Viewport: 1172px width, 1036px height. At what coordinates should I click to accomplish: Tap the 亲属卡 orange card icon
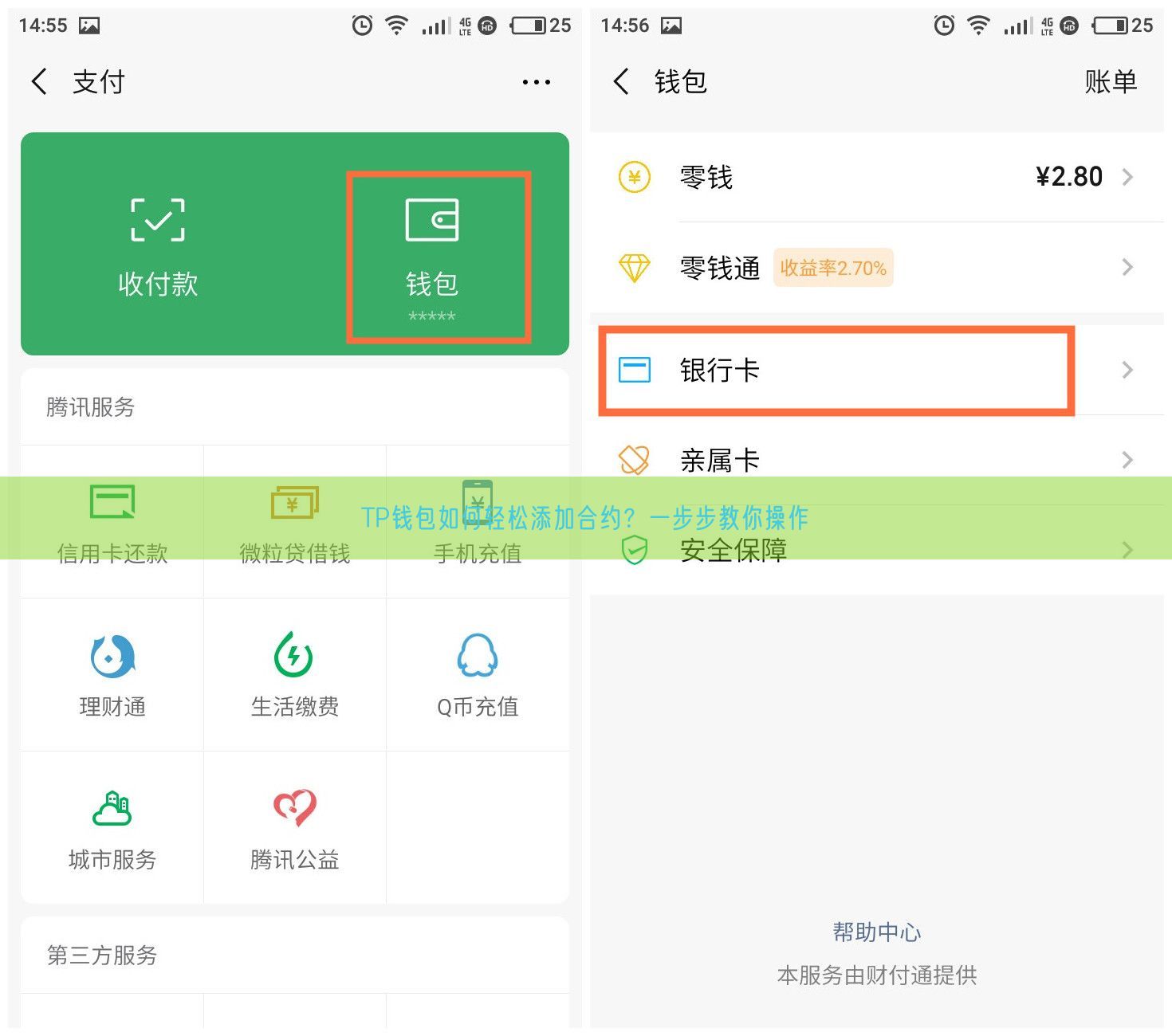click(635, 460)
